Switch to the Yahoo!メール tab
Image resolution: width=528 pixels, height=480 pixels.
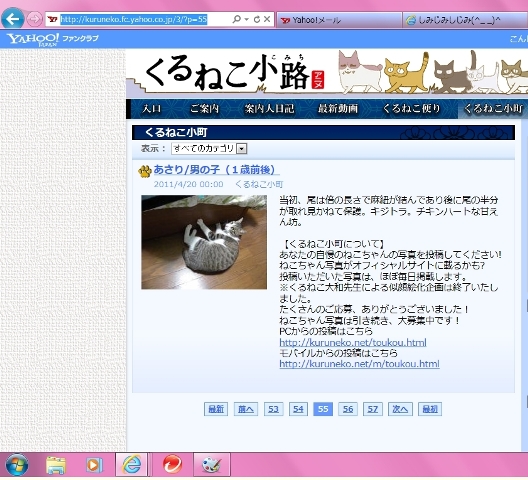(x=338, y=20)
